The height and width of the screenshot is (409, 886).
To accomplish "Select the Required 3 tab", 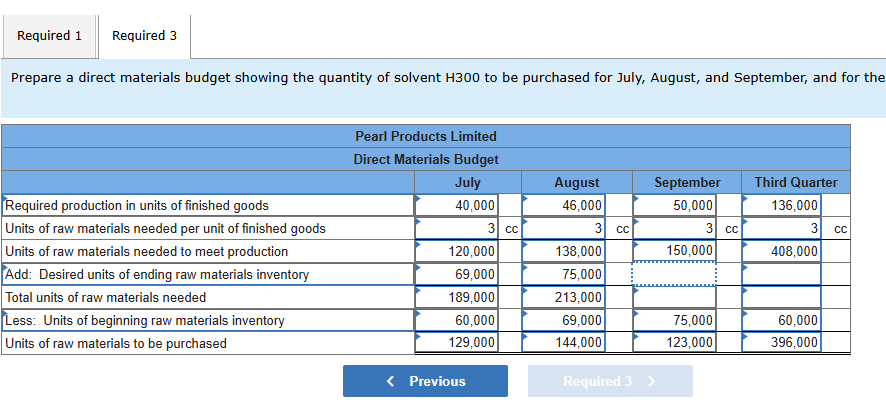I will pyautogui.click(x=144, y=36).
